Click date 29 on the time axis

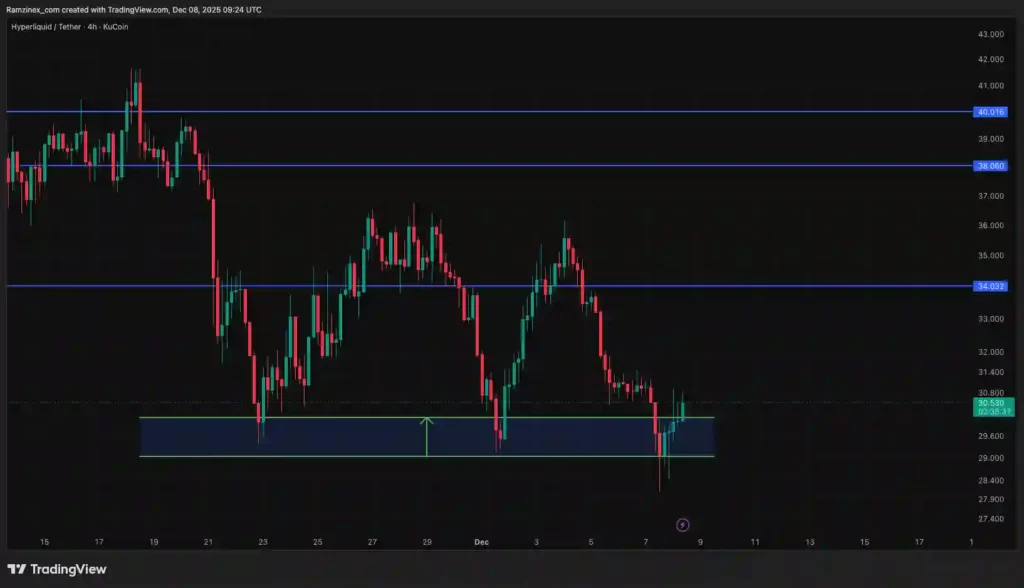[x=427, y=542]
